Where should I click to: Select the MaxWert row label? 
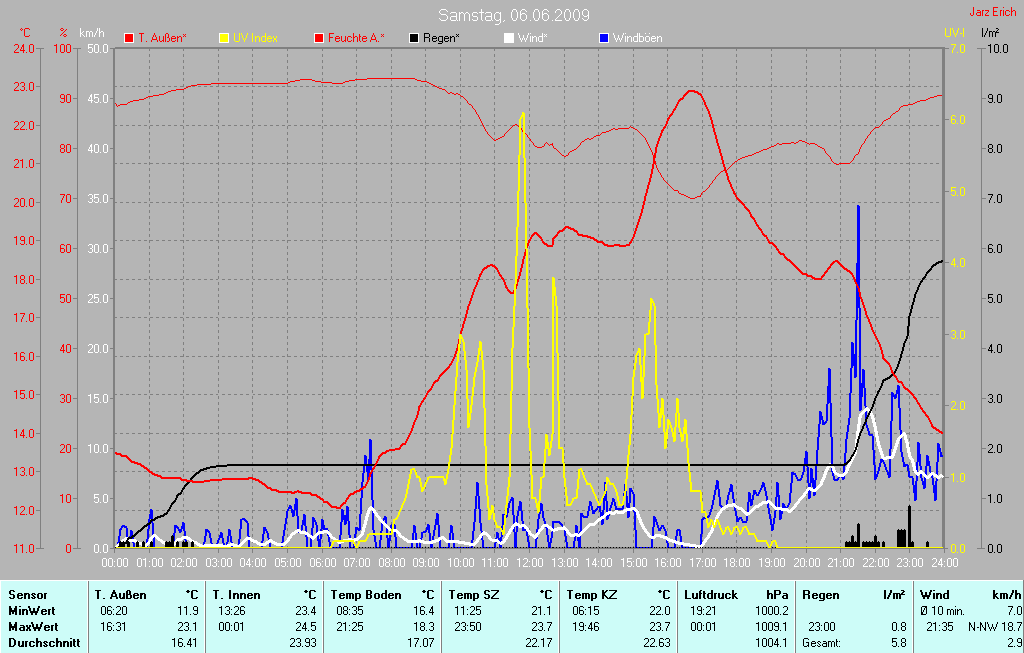(x=32, y=626)
